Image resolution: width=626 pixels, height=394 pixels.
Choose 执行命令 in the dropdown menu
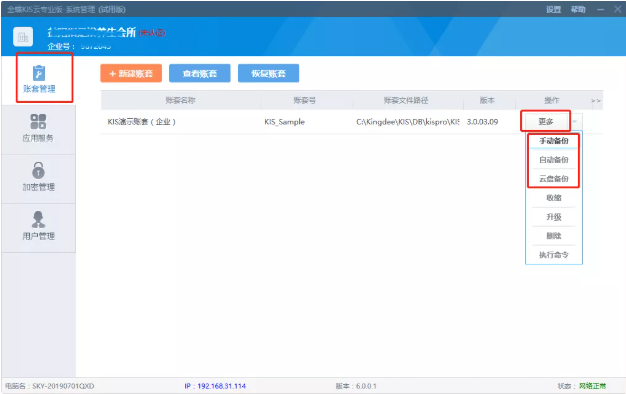point(554,255)
